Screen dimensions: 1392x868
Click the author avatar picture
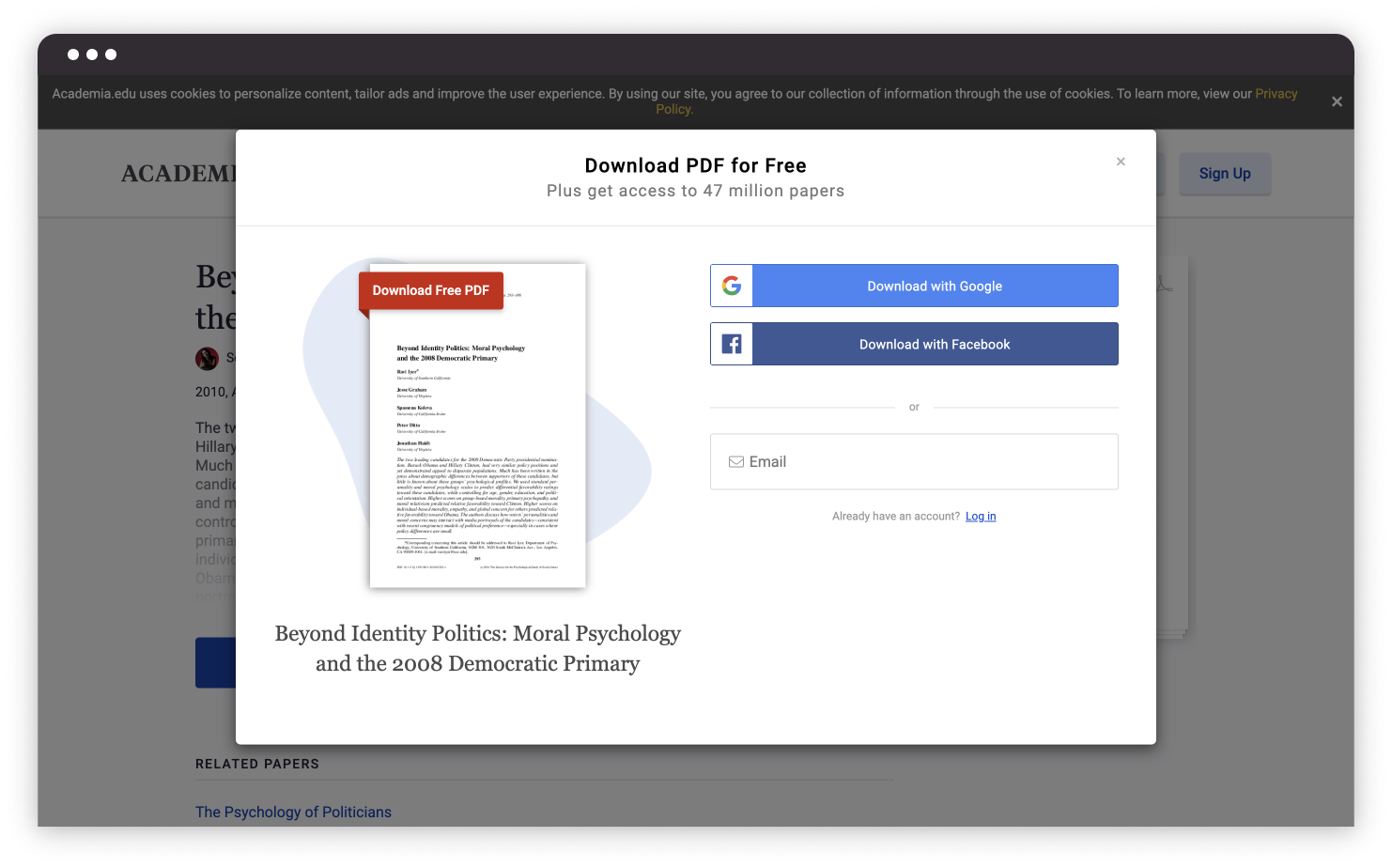pos(207,358)
